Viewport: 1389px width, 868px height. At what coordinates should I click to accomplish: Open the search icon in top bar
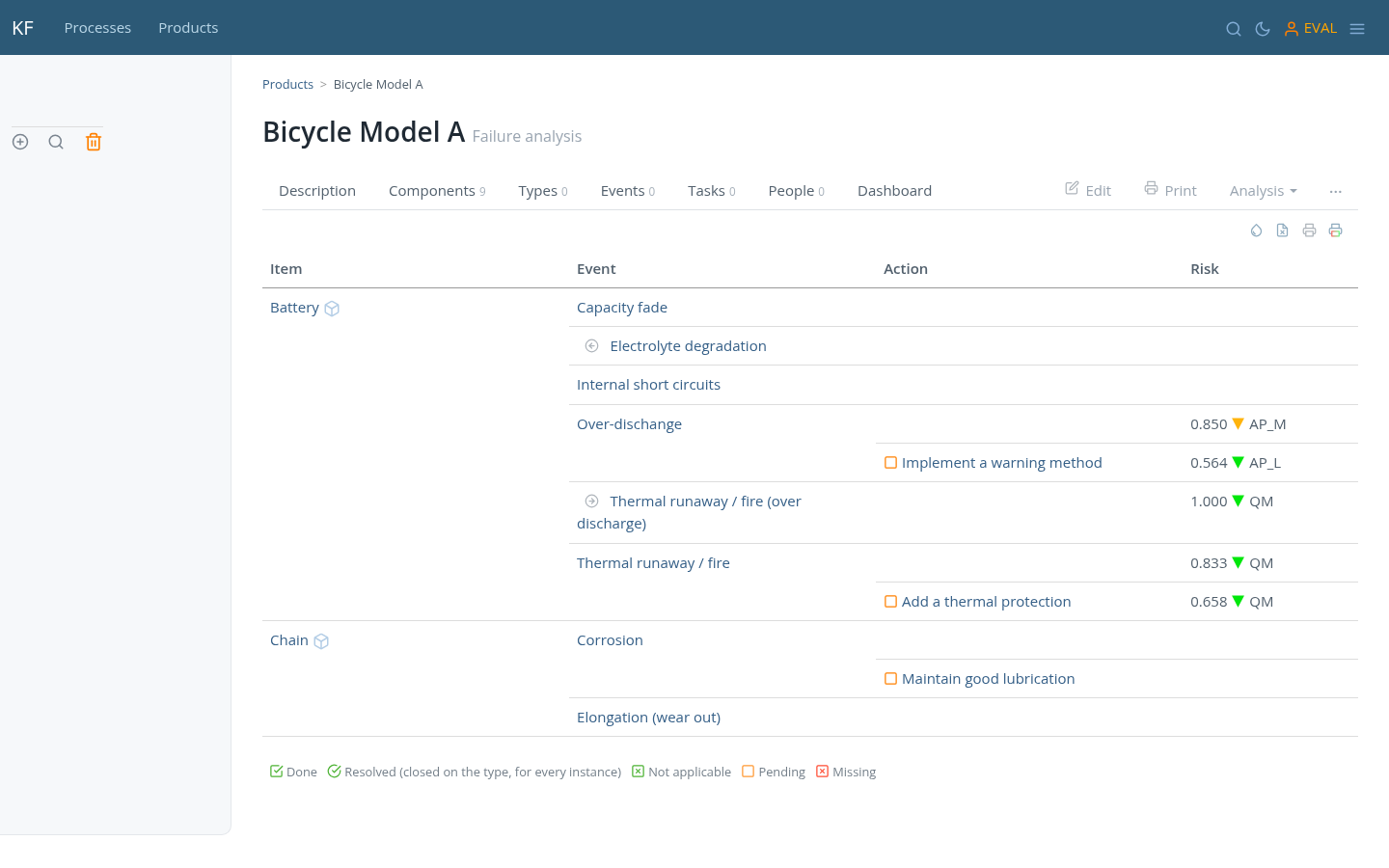1233,29
